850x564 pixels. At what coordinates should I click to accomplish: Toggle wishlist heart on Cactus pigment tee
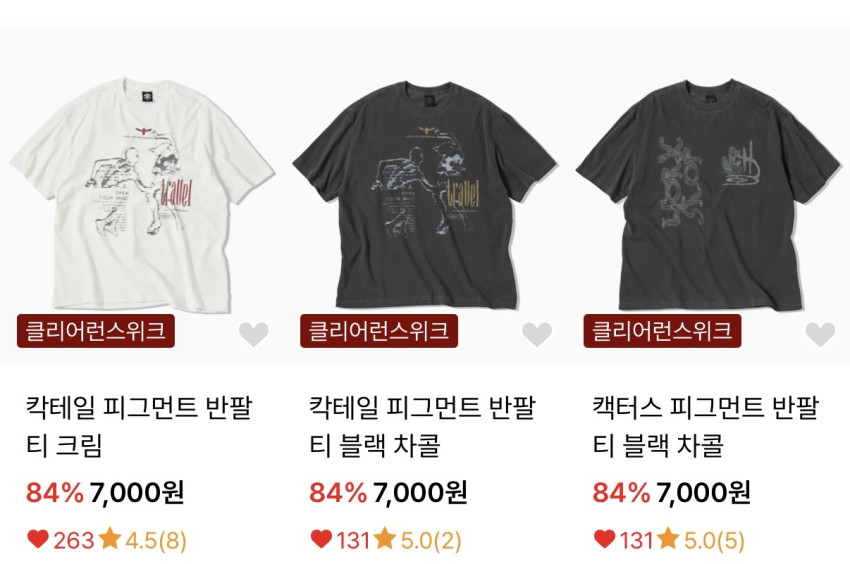coord(820,334)
